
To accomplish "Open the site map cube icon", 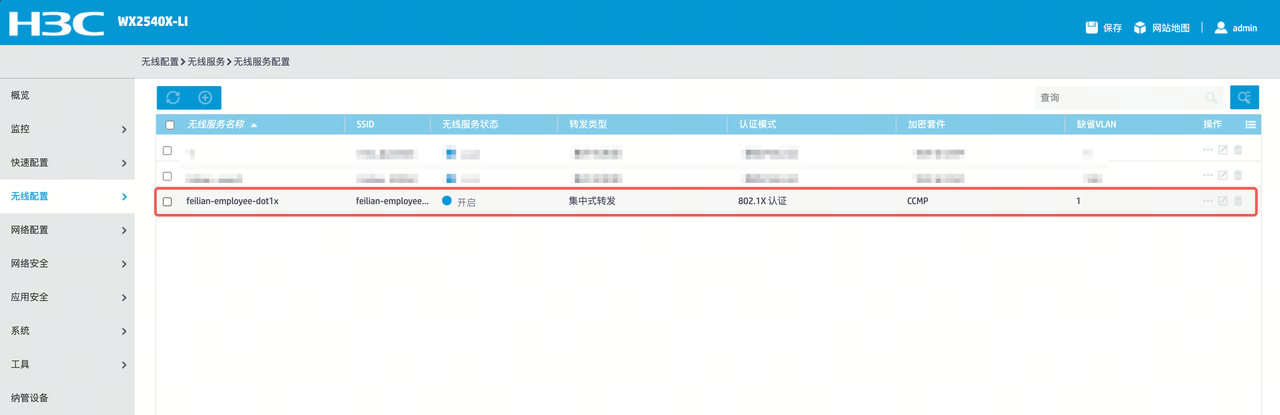I will pyautogui.click(x=1140, y=28).
